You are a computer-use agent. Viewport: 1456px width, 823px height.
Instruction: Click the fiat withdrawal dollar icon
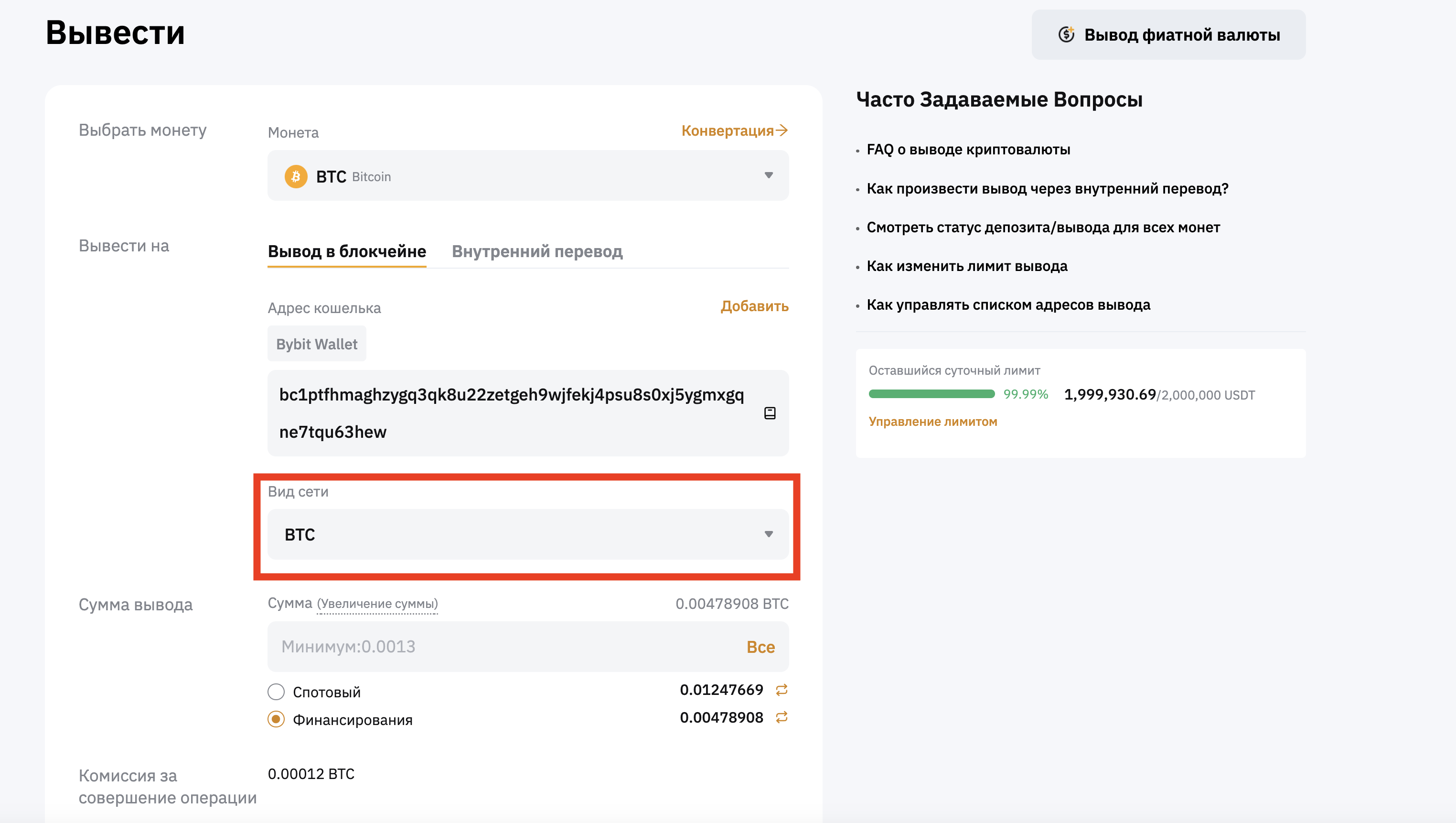[1066, 34]
